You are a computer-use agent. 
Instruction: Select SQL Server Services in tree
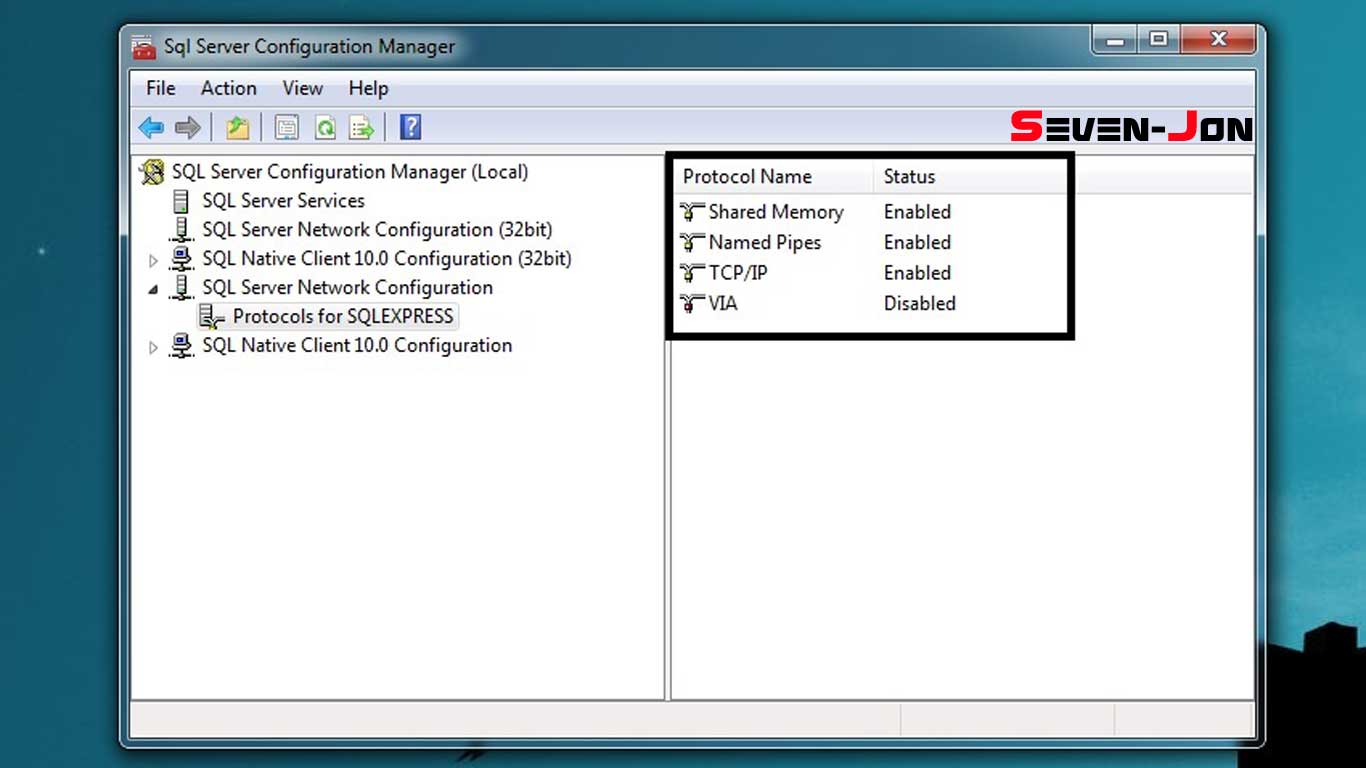tap(283, 201)
